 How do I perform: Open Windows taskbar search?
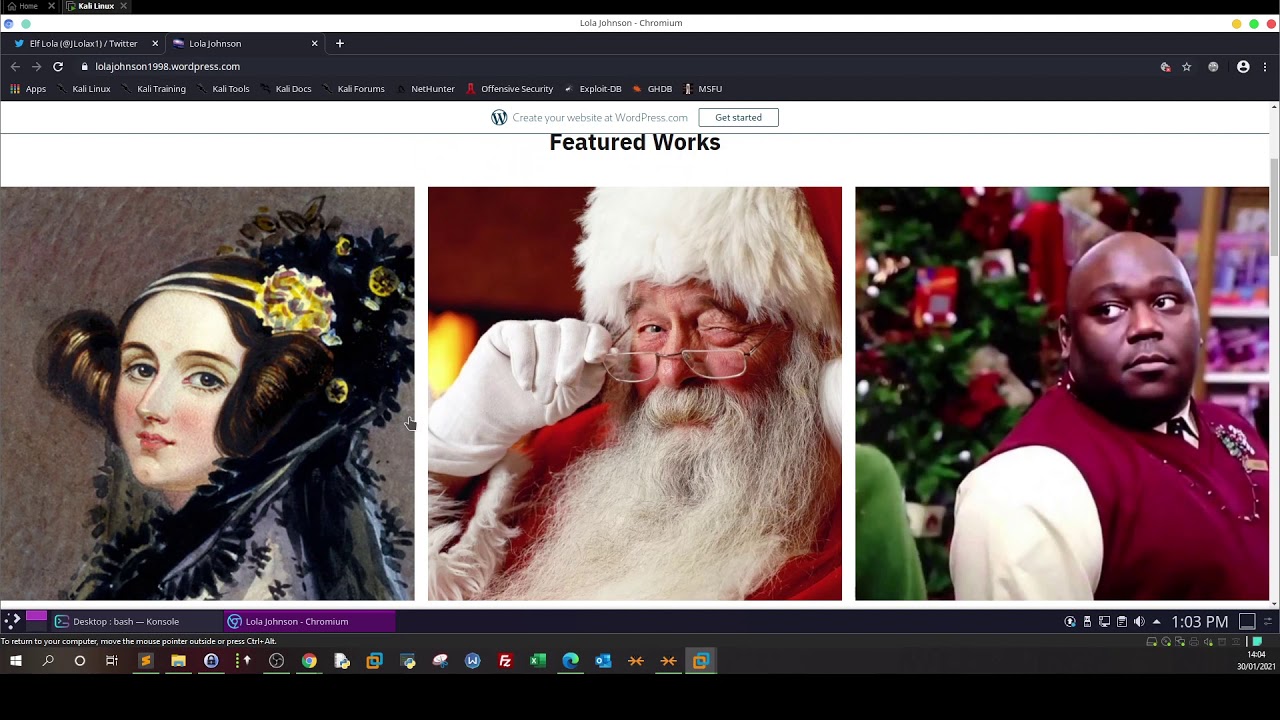[48, 661]
